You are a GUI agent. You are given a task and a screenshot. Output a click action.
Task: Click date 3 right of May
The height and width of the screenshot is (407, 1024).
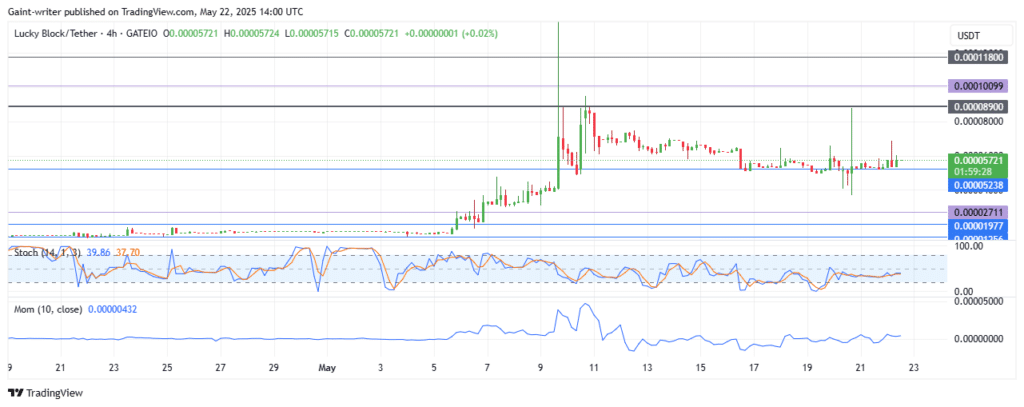[381, 368]
